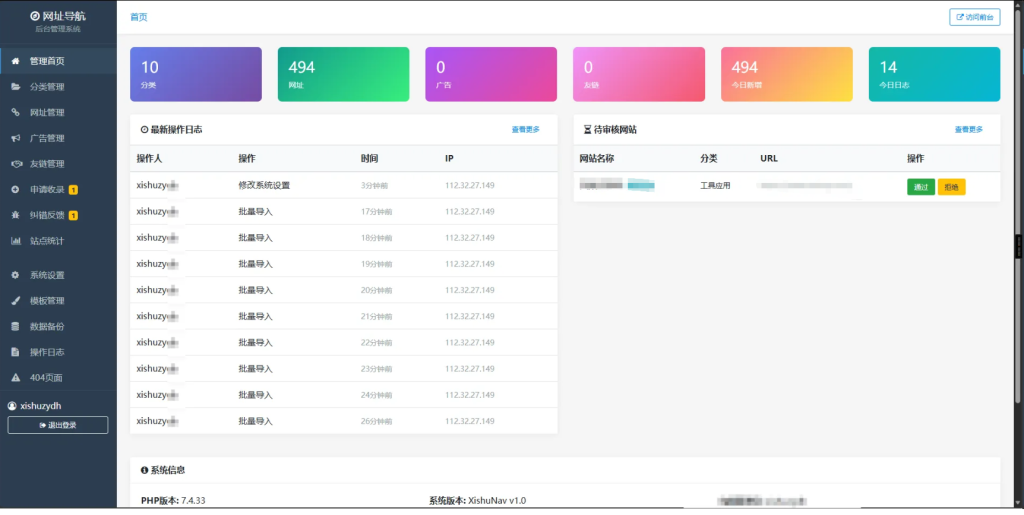This screenshot has width=1024, height=515.
Task: Click the gear icon beside 系统设置
Action: tap(16, 275)
